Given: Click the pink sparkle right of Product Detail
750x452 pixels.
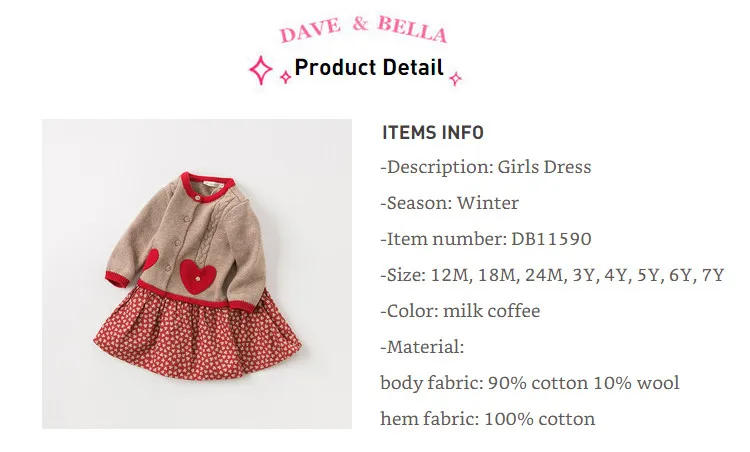Looking at the screenshot, I should pos(455,78).
